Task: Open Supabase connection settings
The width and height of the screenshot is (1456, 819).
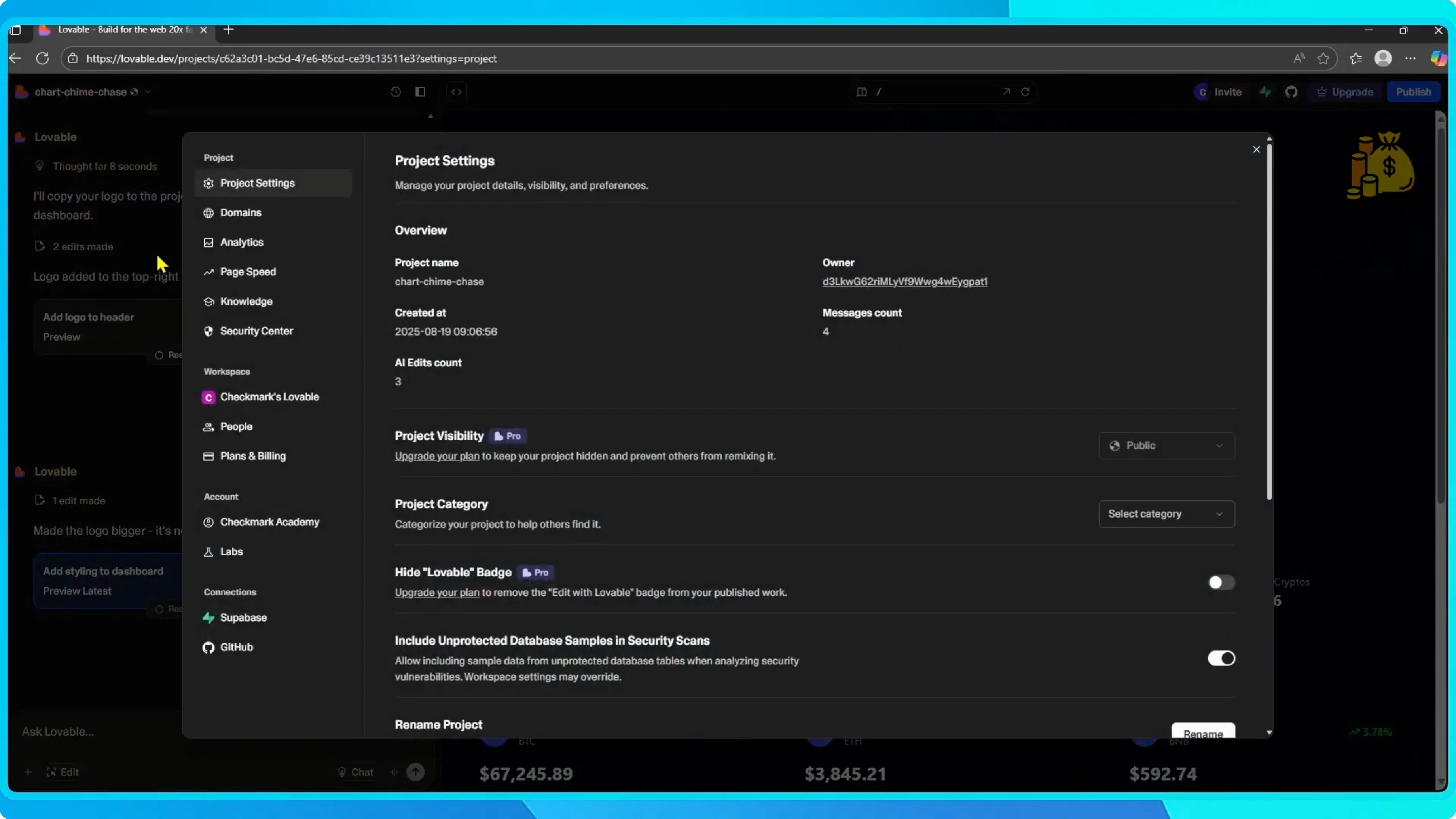Action: (x=273, y=618)
